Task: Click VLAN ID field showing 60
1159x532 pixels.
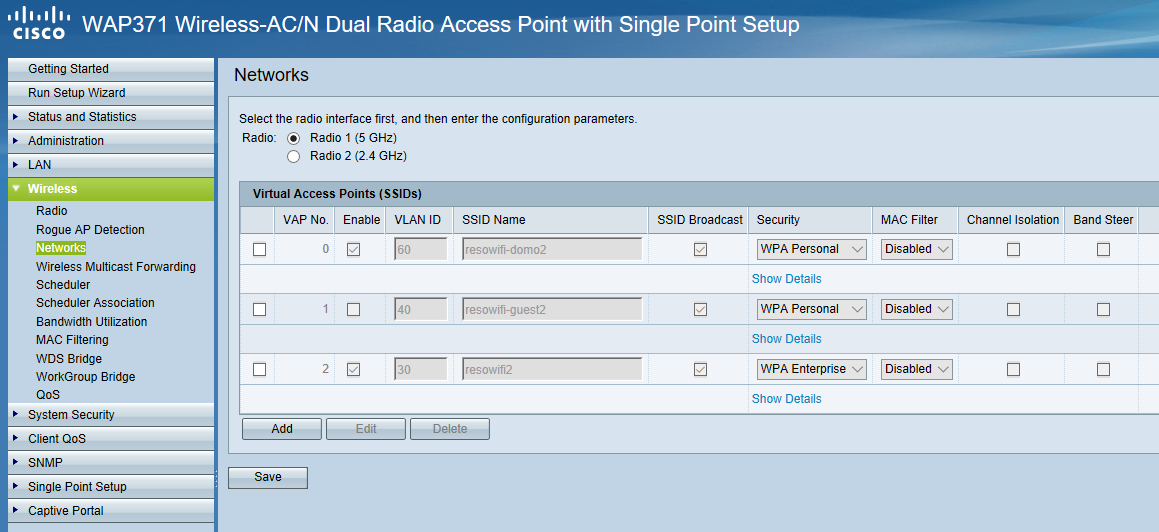Action: [x=421, y=249]
